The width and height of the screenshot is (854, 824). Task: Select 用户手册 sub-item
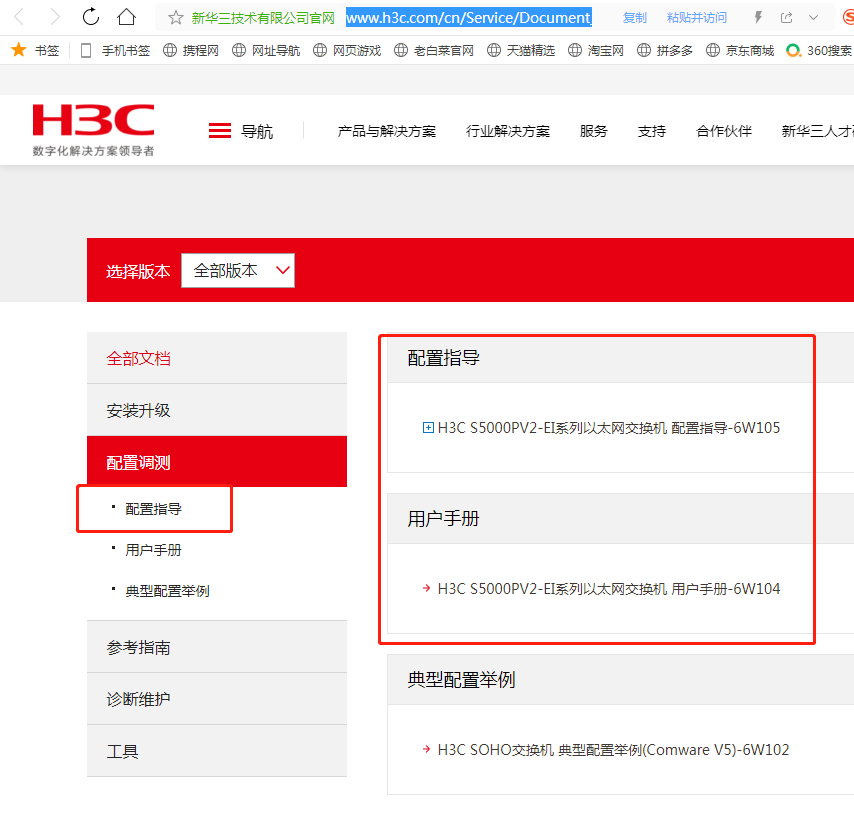pos(154,550)
